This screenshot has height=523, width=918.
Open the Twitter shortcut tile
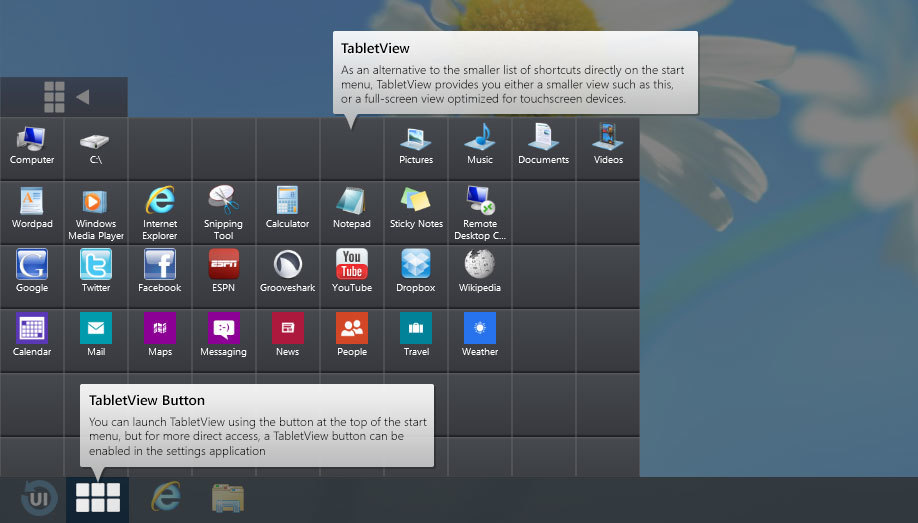point(95,276)
